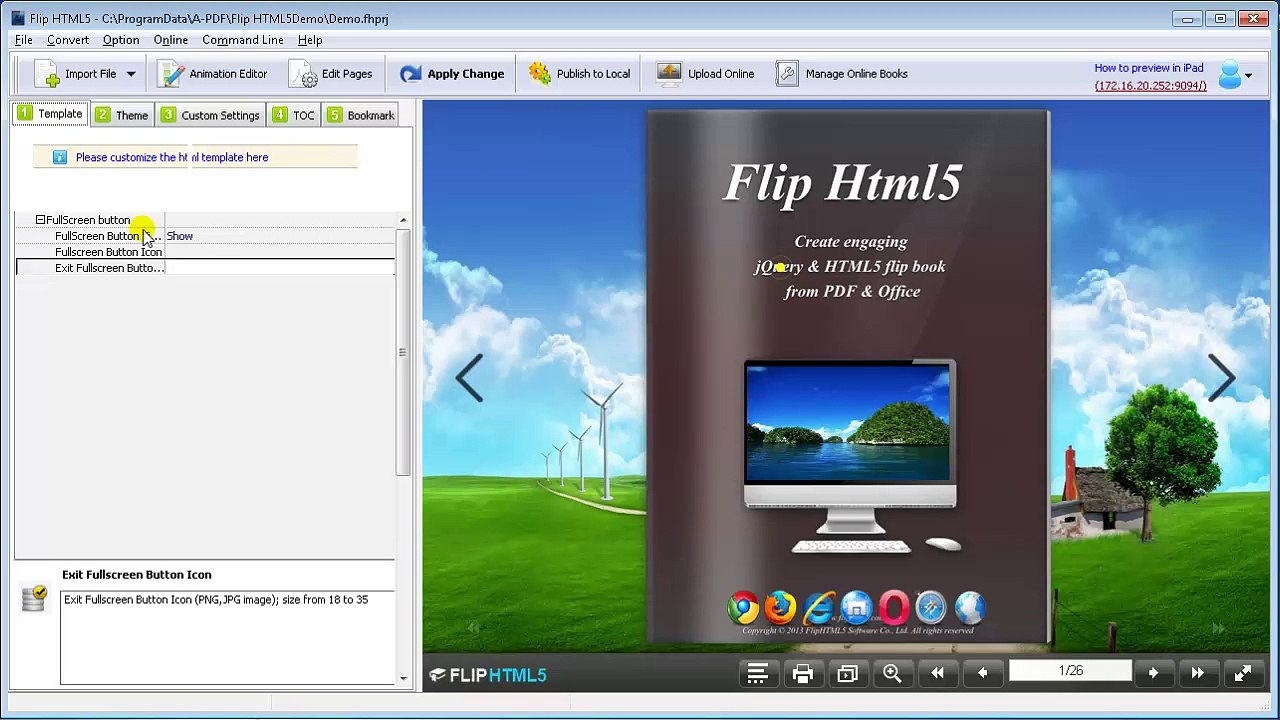The image size is (1280, 720).
Task: Open Manage Online Books
Action: (843, 74)
